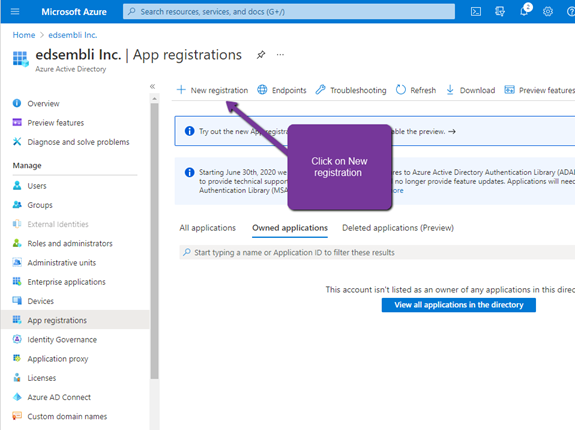Click the Refresh toolbar label
The width and height of the screenshot is (575, 430).
point(423,90)
